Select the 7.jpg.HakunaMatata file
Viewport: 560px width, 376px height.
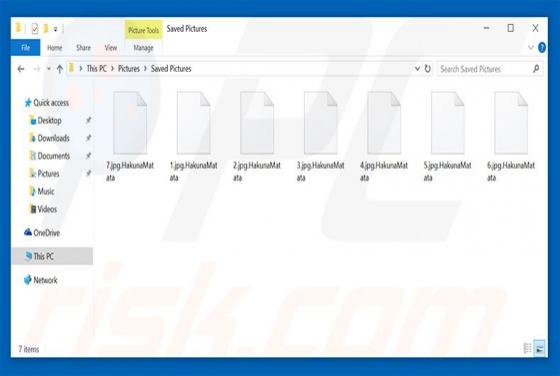click(x=130, y=136)
